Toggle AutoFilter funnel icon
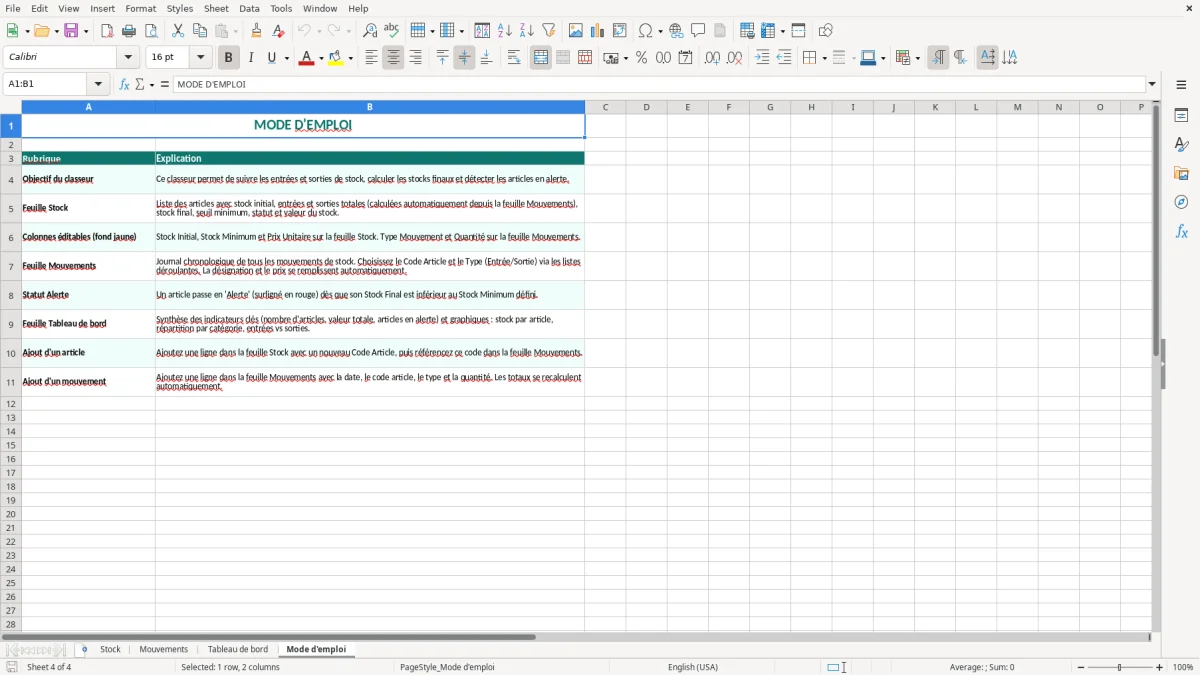Viewport: 1200px width, 675px height. 548,31
